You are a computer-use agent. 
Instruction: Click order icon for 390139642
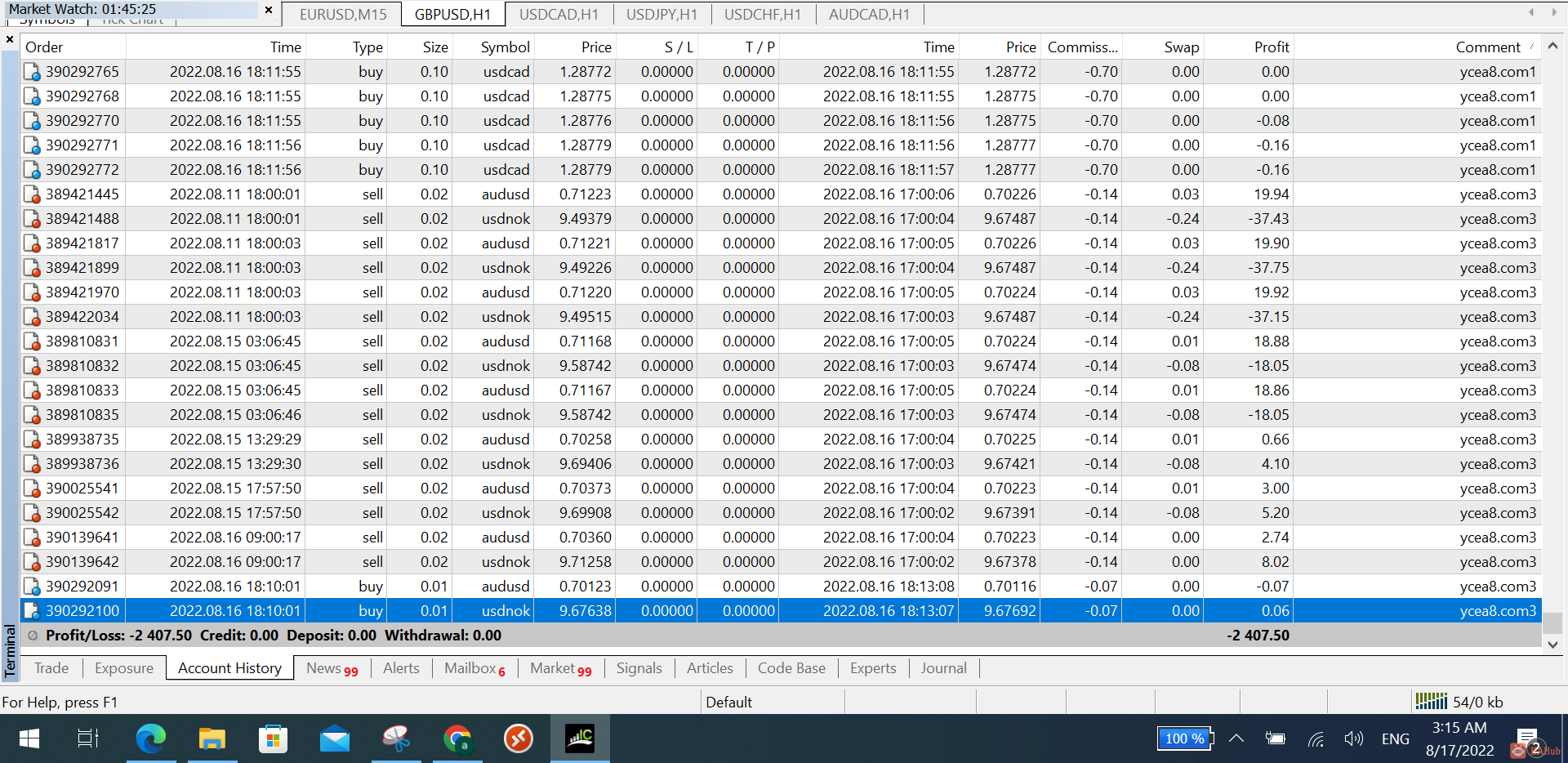(32, 562)
